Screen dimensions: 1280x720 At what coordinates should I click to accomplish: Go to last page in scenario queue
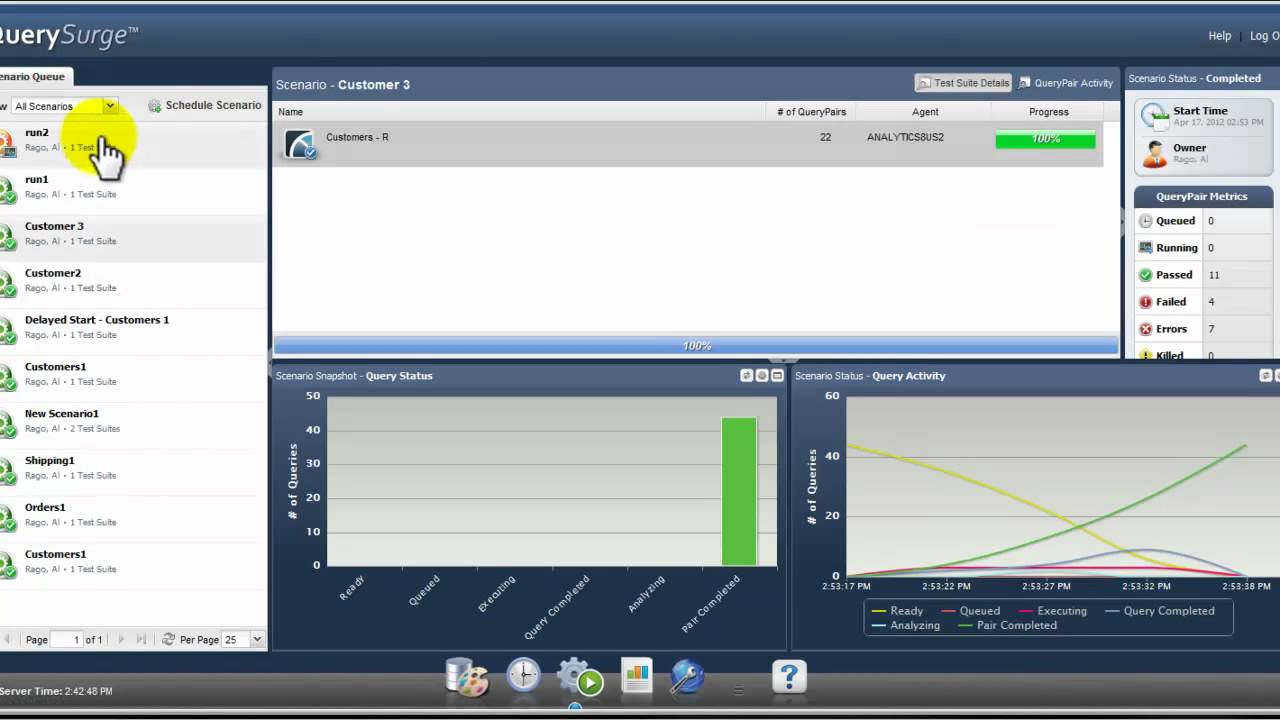(x=141, y=639)
